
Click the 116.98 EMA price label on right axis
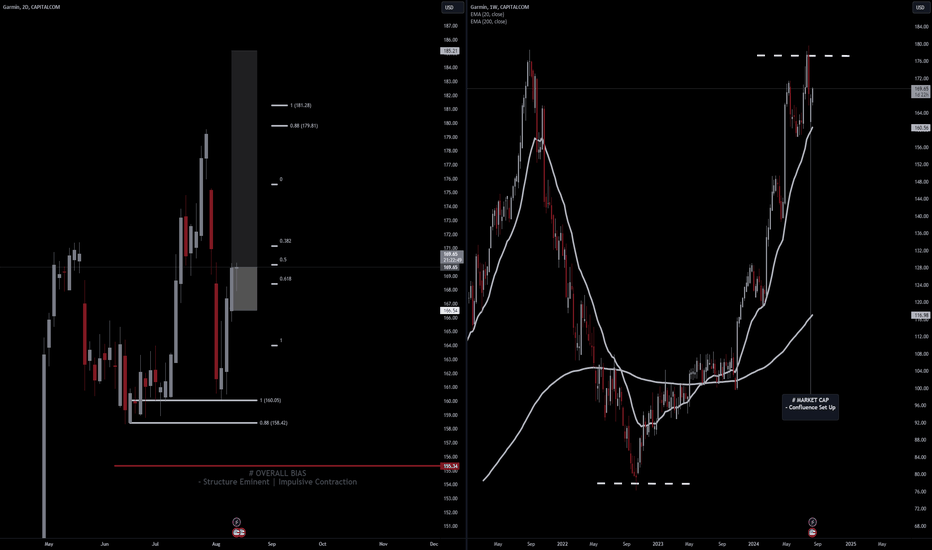(921, 316)
